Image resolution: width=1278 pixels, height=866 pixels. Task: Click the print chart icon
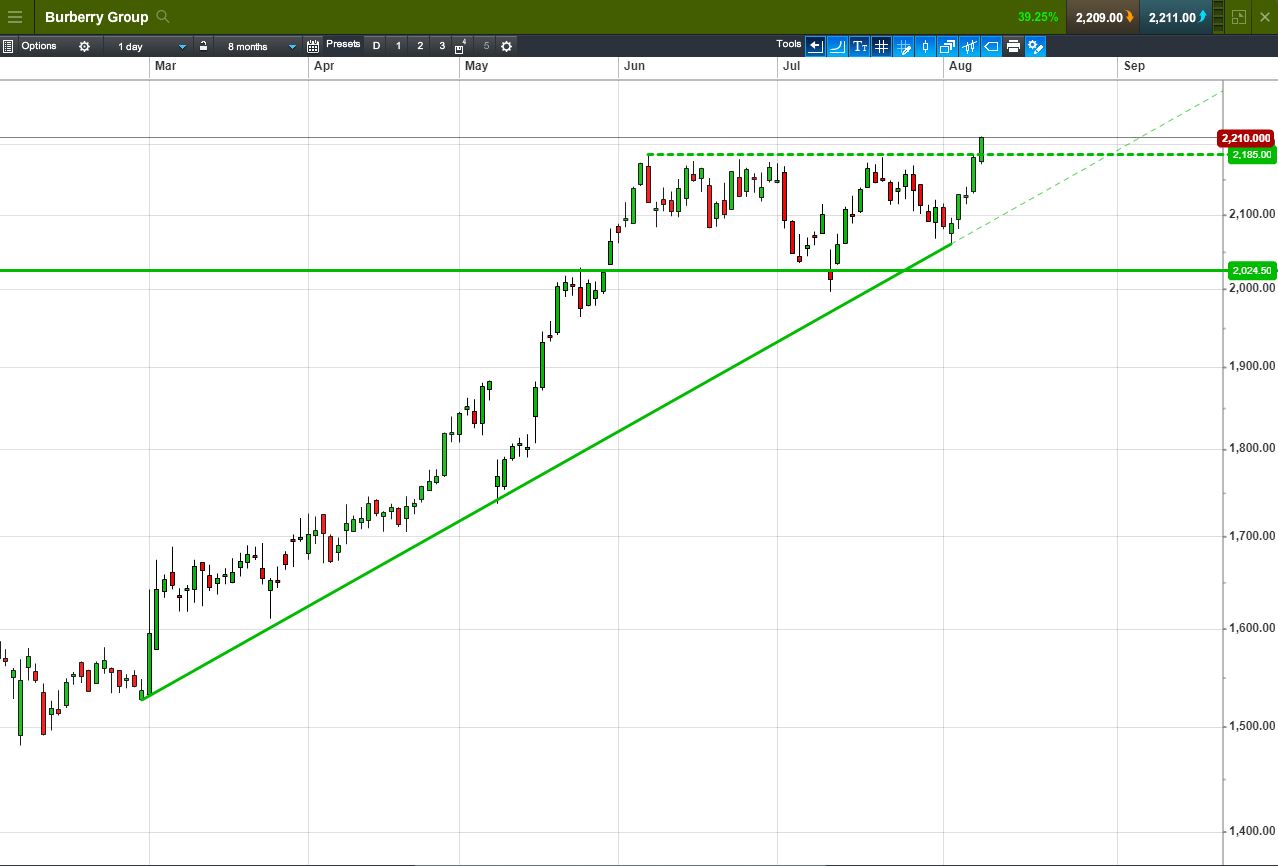pos(1014,46)
